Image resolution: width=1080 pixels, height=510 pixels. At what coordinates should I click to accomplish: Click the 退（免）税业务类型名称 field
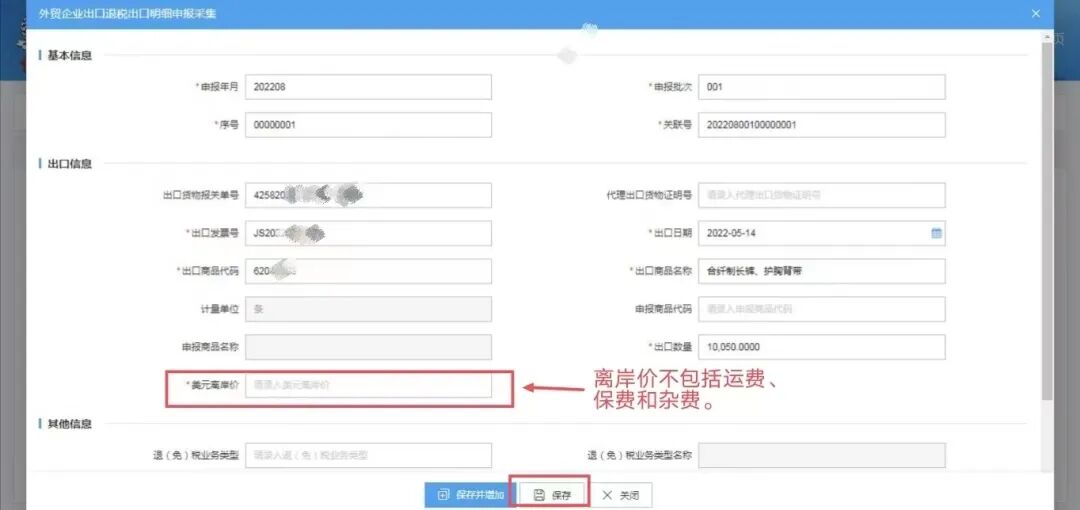(822, 455)
